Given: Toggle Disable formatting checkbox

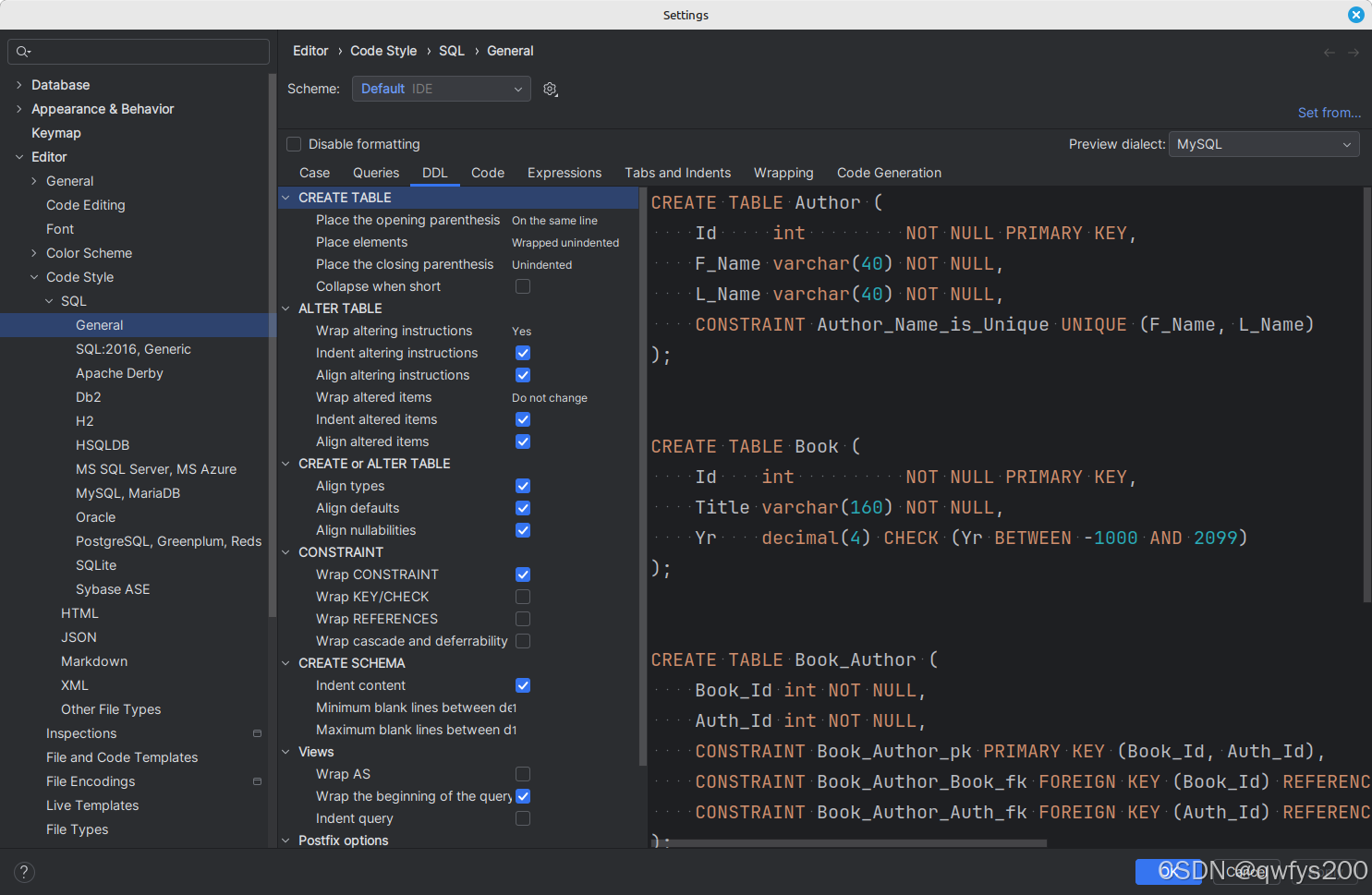Looking at the screenshot, I should tap(294, 144).
